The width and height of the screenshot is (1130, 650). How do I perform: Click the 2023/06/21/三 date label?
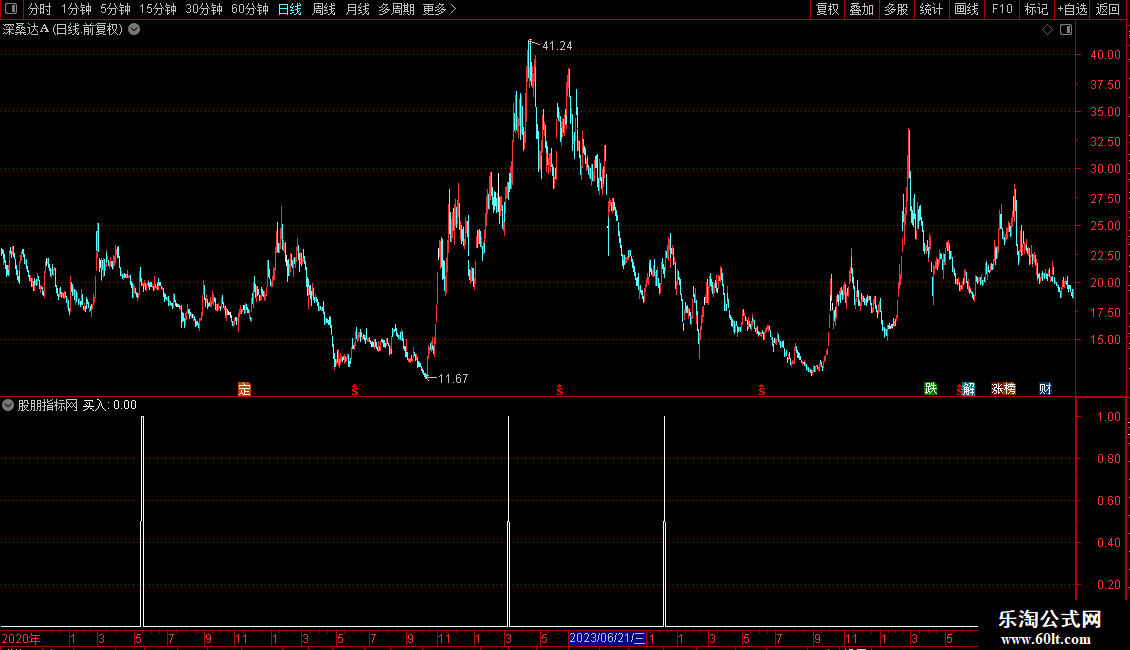607,638
